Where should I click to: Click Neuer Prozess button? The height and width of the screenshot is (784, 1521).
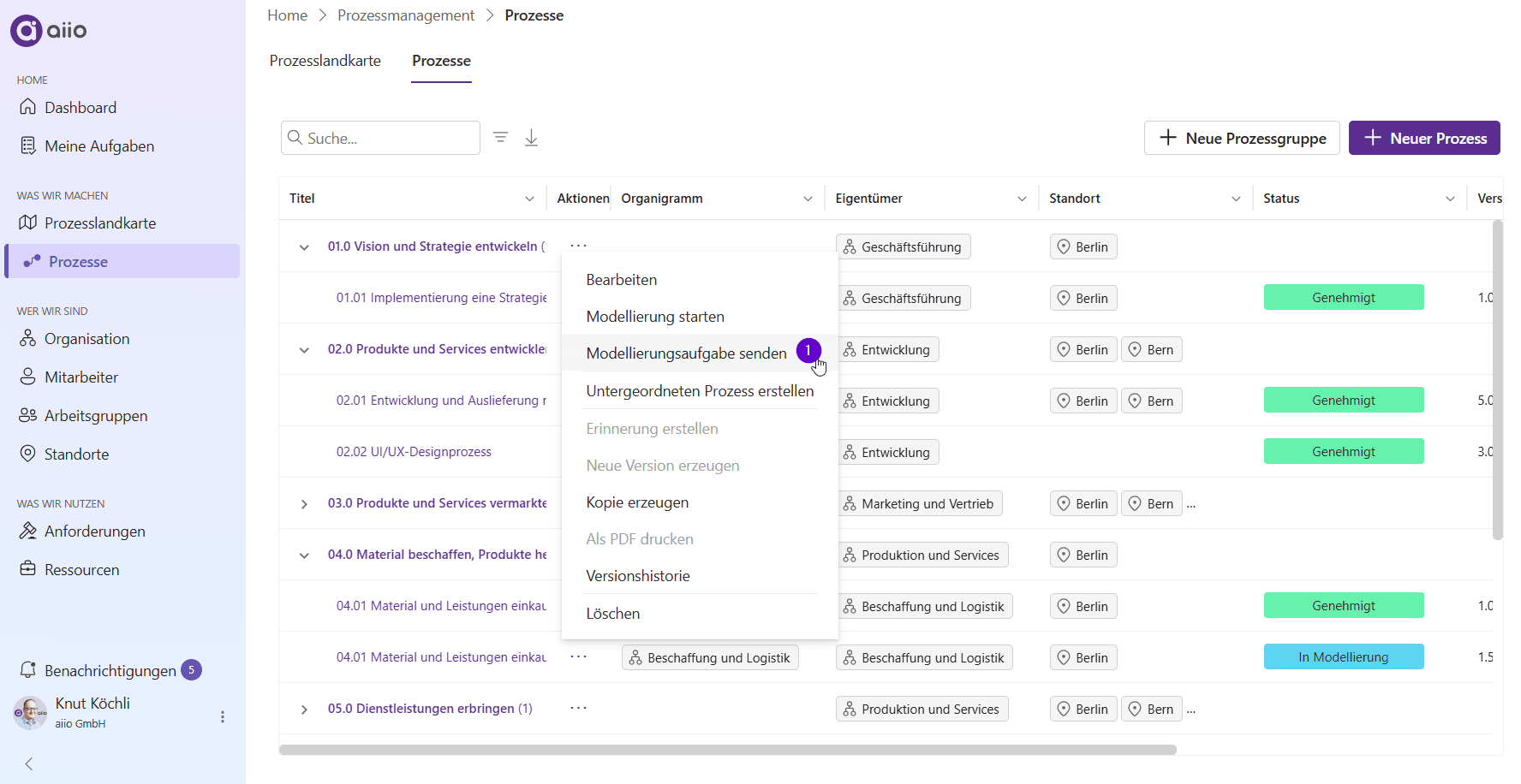pyautogui.click(x=1424, y=138)
